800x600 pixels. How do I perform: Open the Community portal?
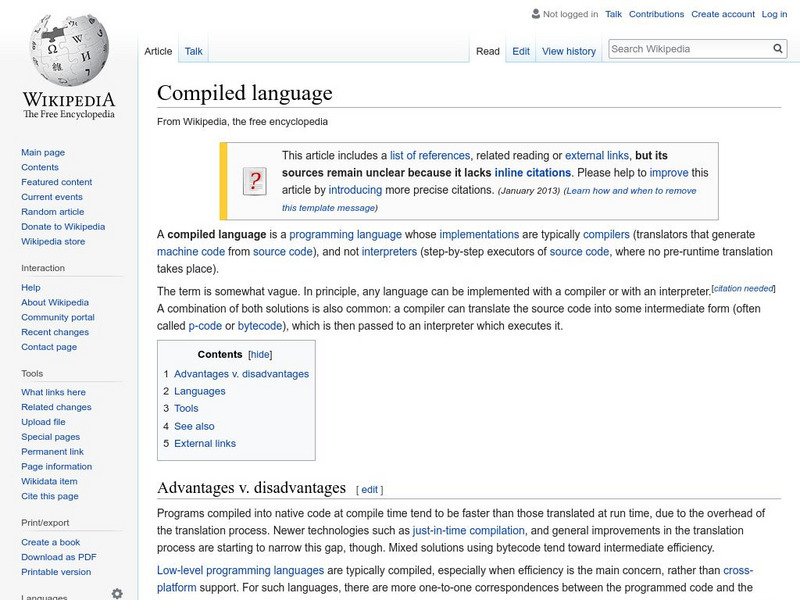pos(58,317)
